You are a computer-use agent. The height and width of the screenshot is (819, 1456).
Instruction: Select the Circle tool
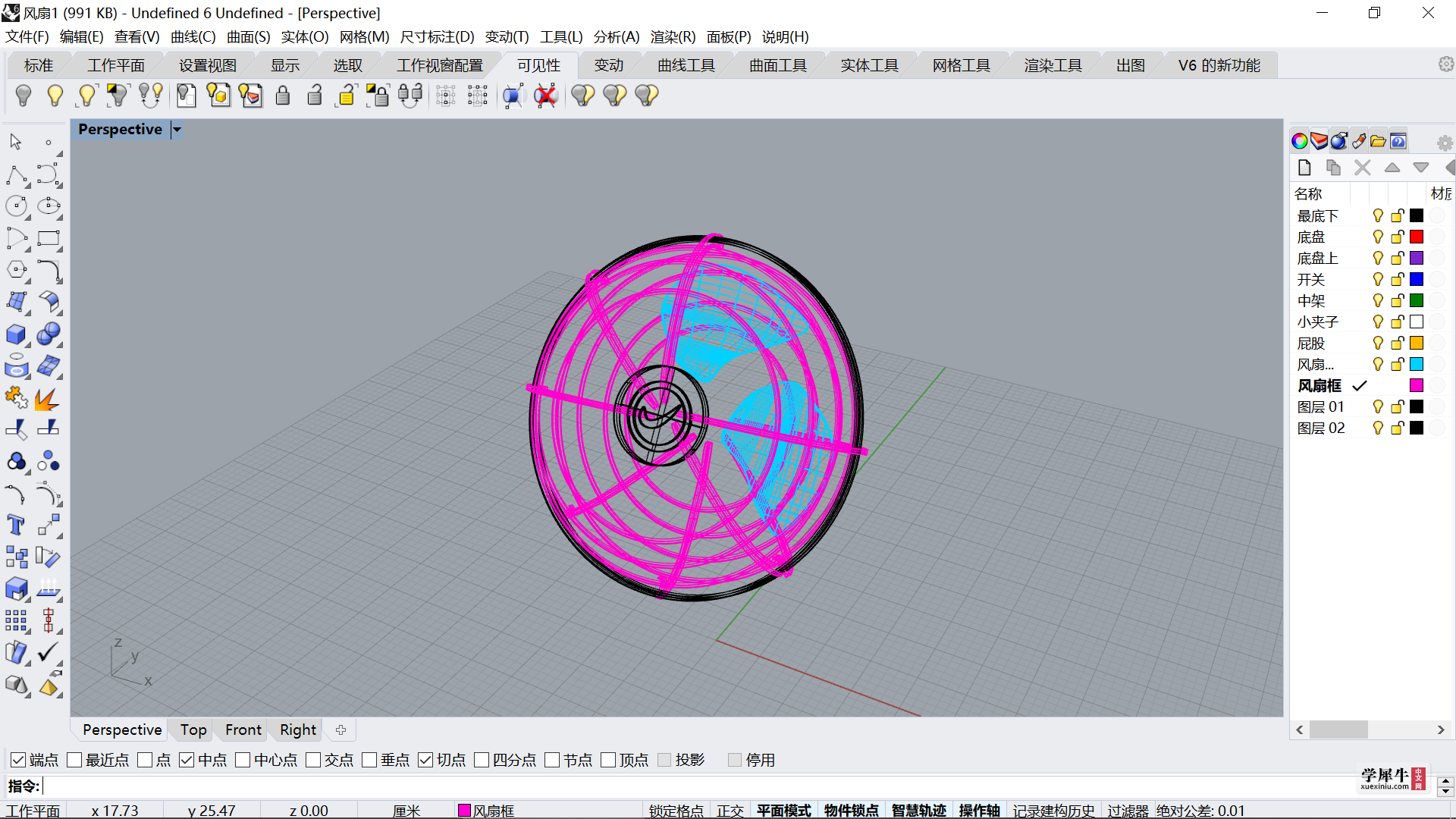(17, 207)
